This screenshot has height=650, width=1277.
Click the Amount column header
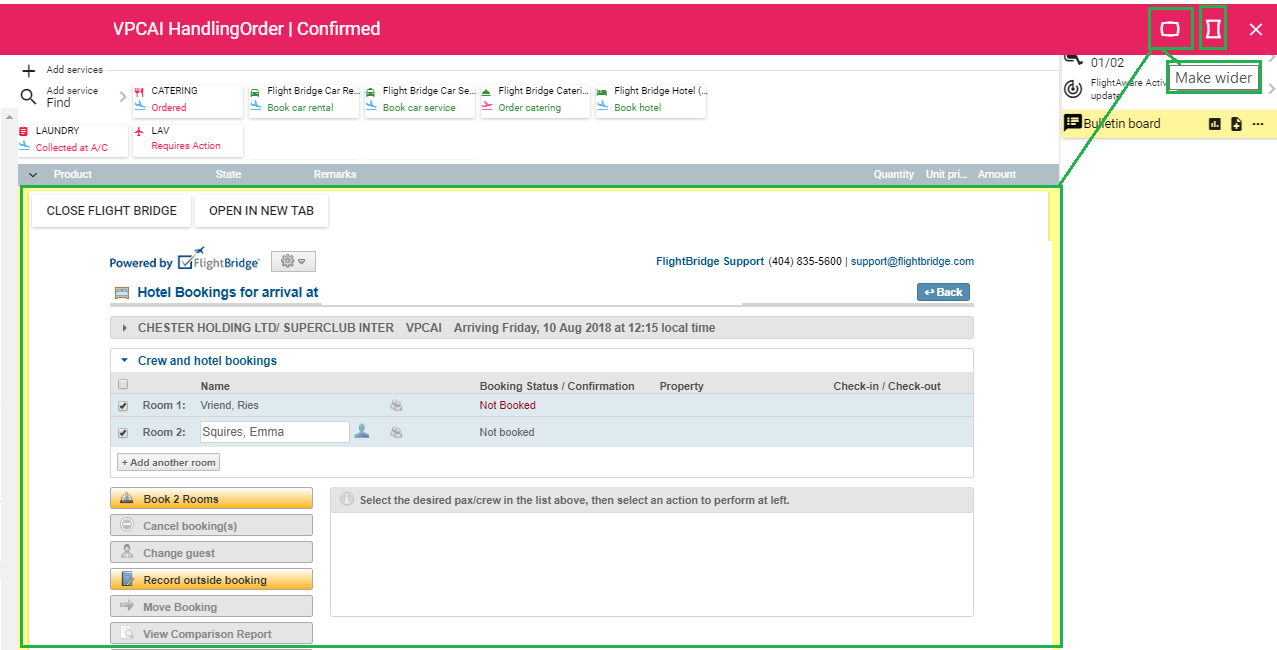996,174
